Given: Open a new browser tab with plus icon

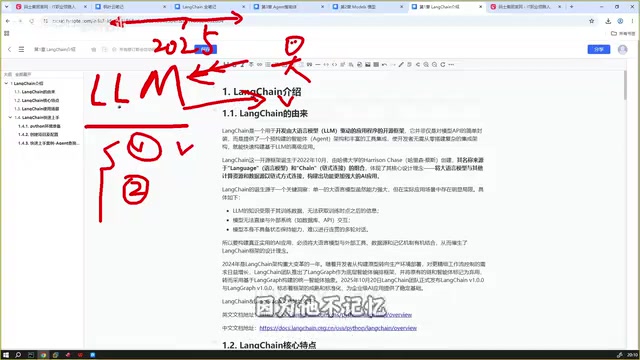Looking at the screenshot, I should click(x=571, y=7).
